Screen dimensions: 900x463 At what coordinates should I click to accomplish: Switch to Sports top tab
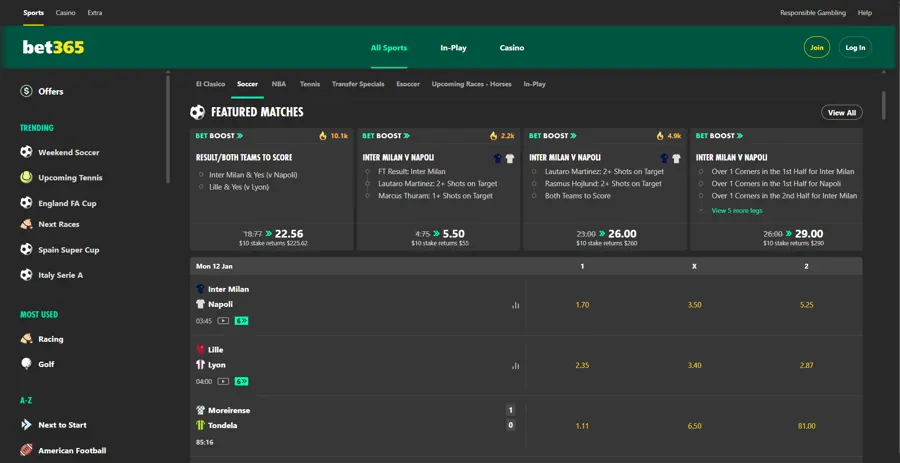point(33,13)
